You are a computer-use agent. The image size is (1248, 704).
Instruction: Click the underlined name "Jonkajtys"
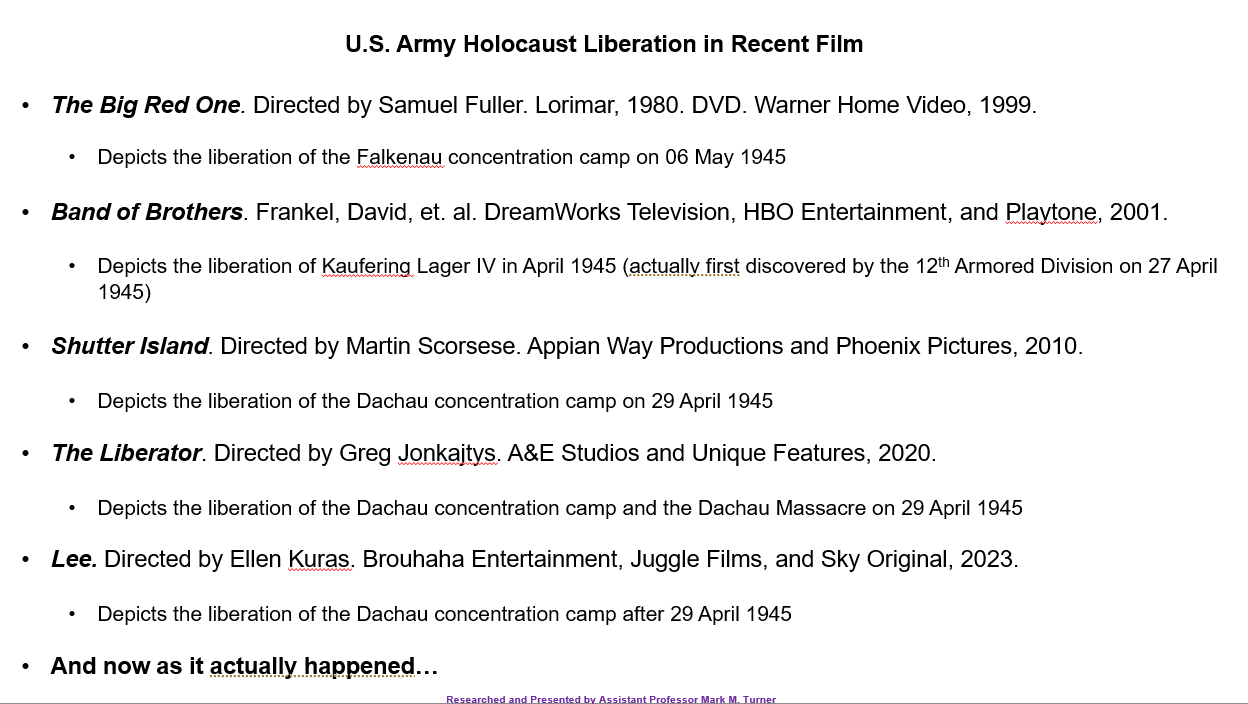click(447, 453)
